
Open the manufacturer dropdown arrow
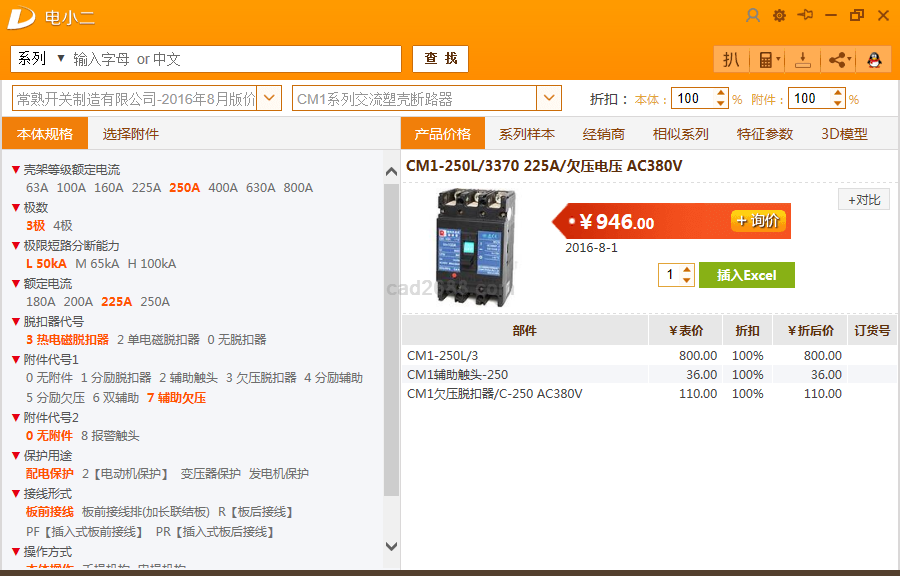[x=270, y=98]
